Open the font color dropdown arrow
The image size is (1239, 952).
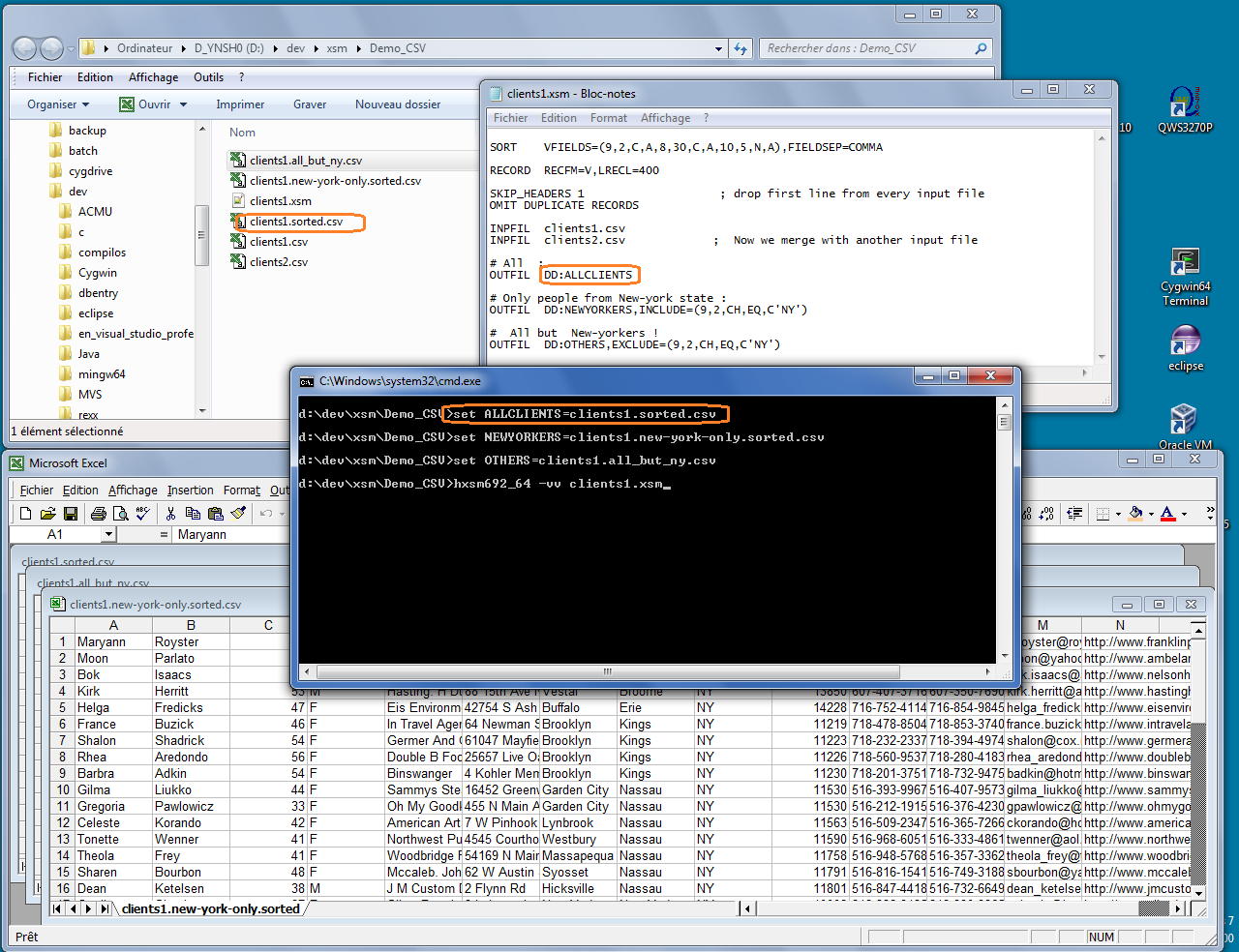[x=1185, y=514]
